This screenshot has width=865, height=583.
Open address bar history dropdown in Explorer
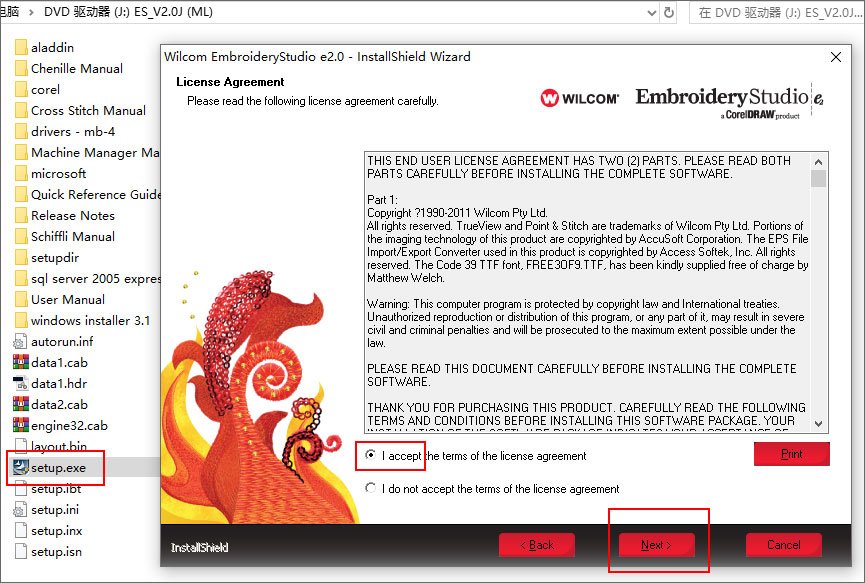[x=652, y=12]
